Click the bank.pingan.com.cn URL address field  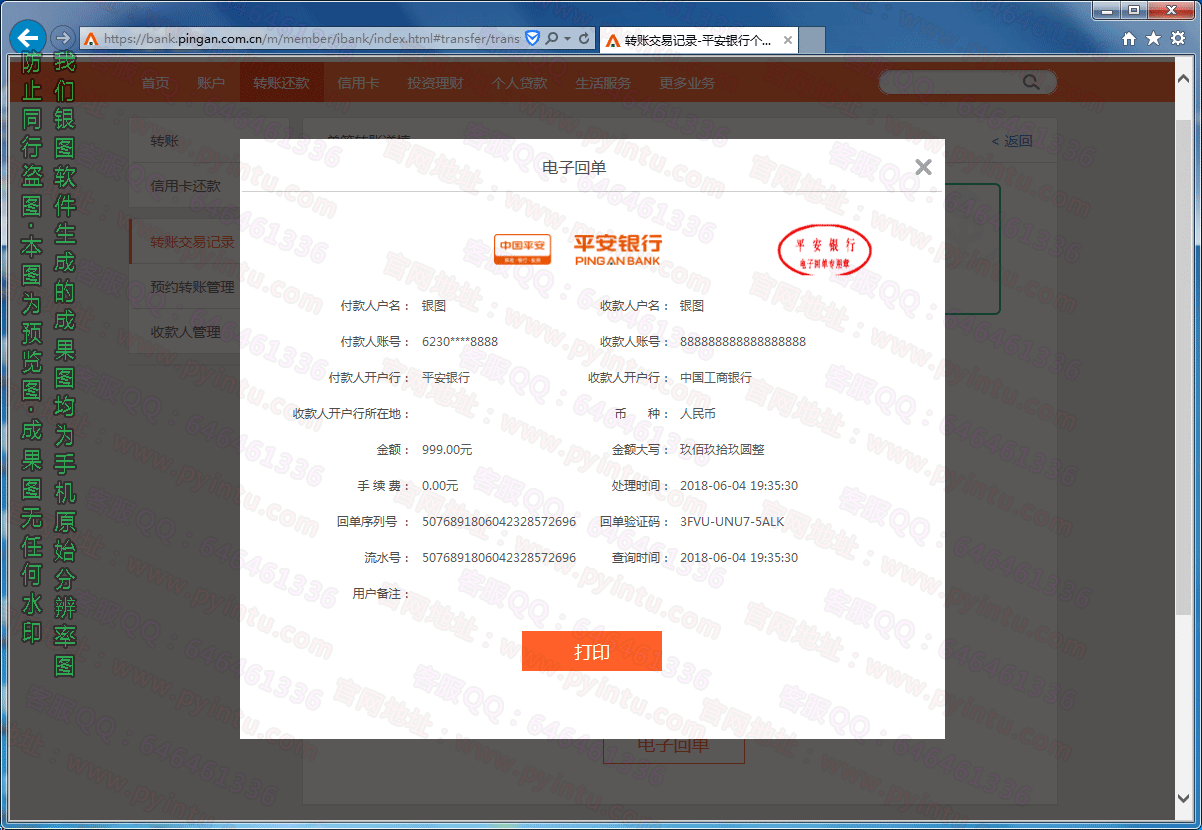pyautogui.click(x=311, y=39)
